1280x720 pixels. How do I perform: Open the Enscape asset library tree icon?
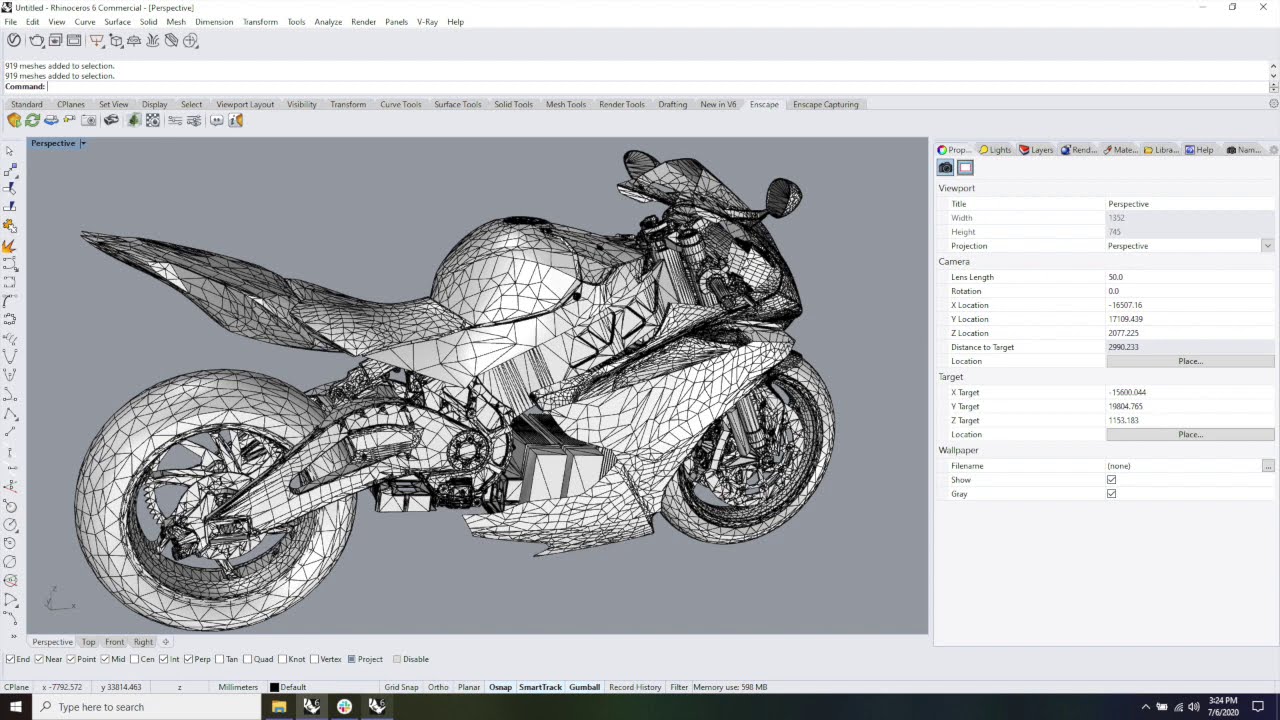134,120
